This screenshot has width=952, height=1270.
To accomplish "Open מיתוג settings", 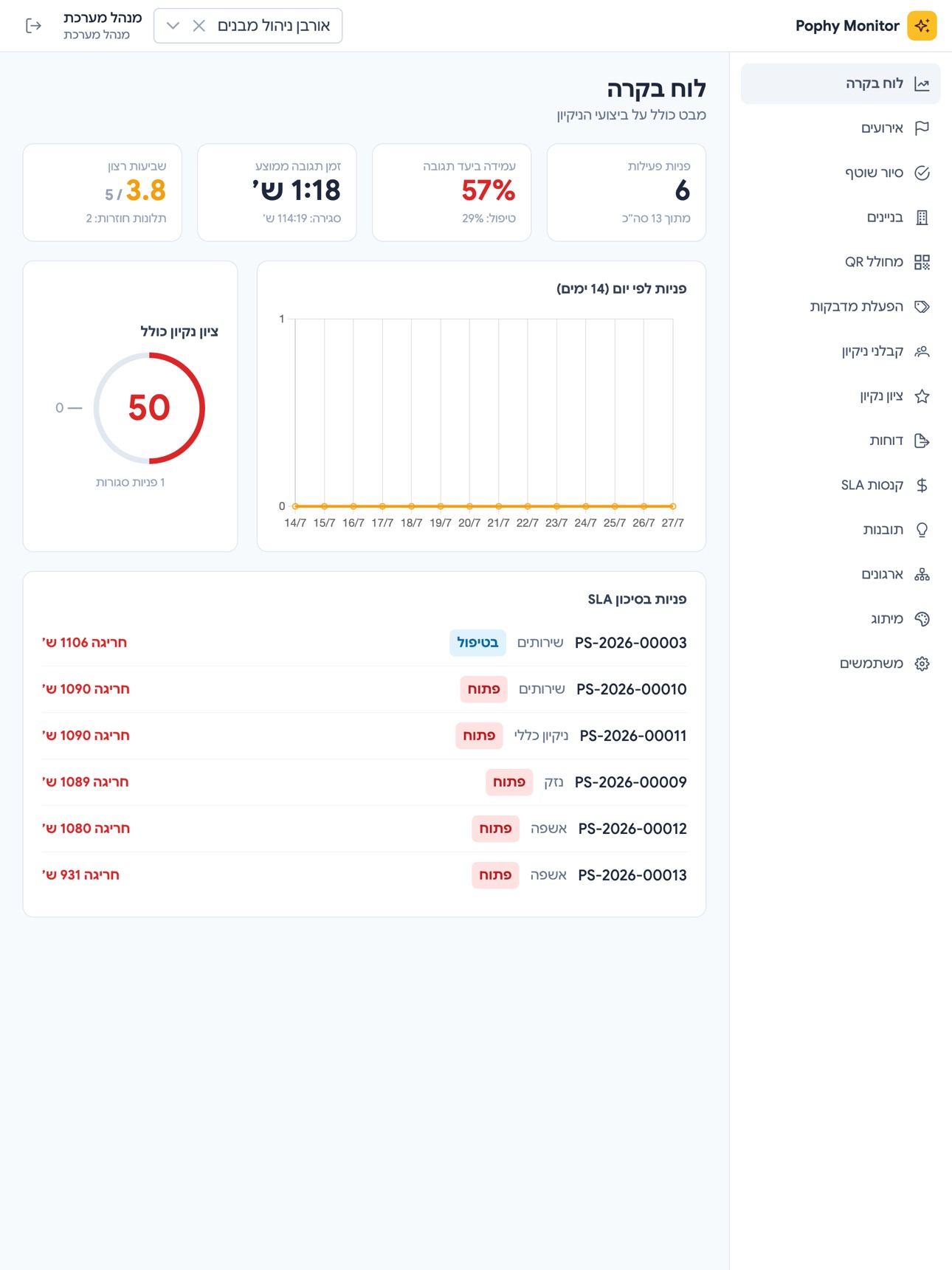I will tap(841, 619).
